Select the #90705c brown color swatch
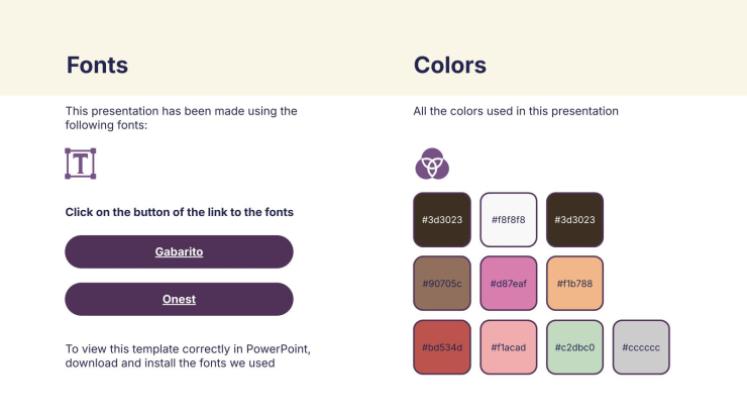Screen dimensions: 747x420 pyautogui.click(x=441, y=283)
